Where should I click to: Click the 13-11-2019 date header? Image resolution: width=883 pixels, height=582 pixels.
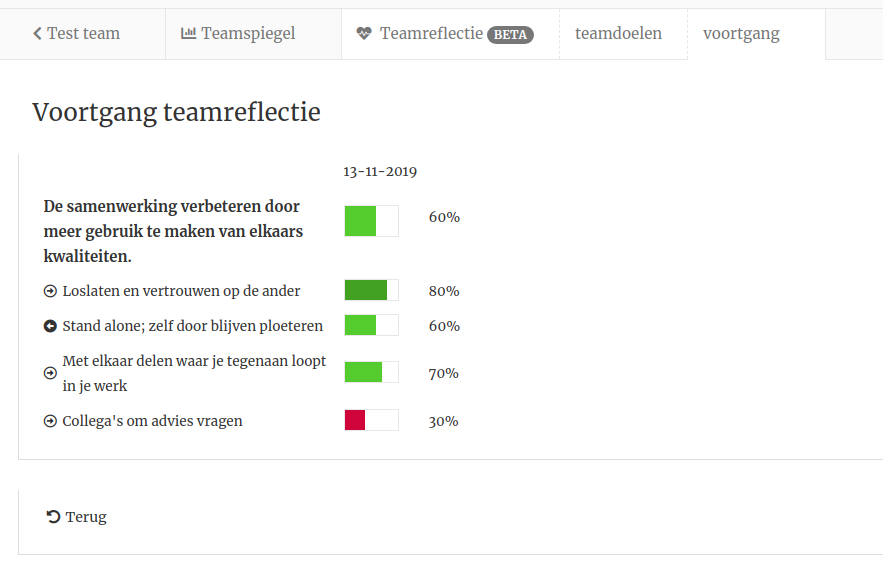(x=380, y=172)
